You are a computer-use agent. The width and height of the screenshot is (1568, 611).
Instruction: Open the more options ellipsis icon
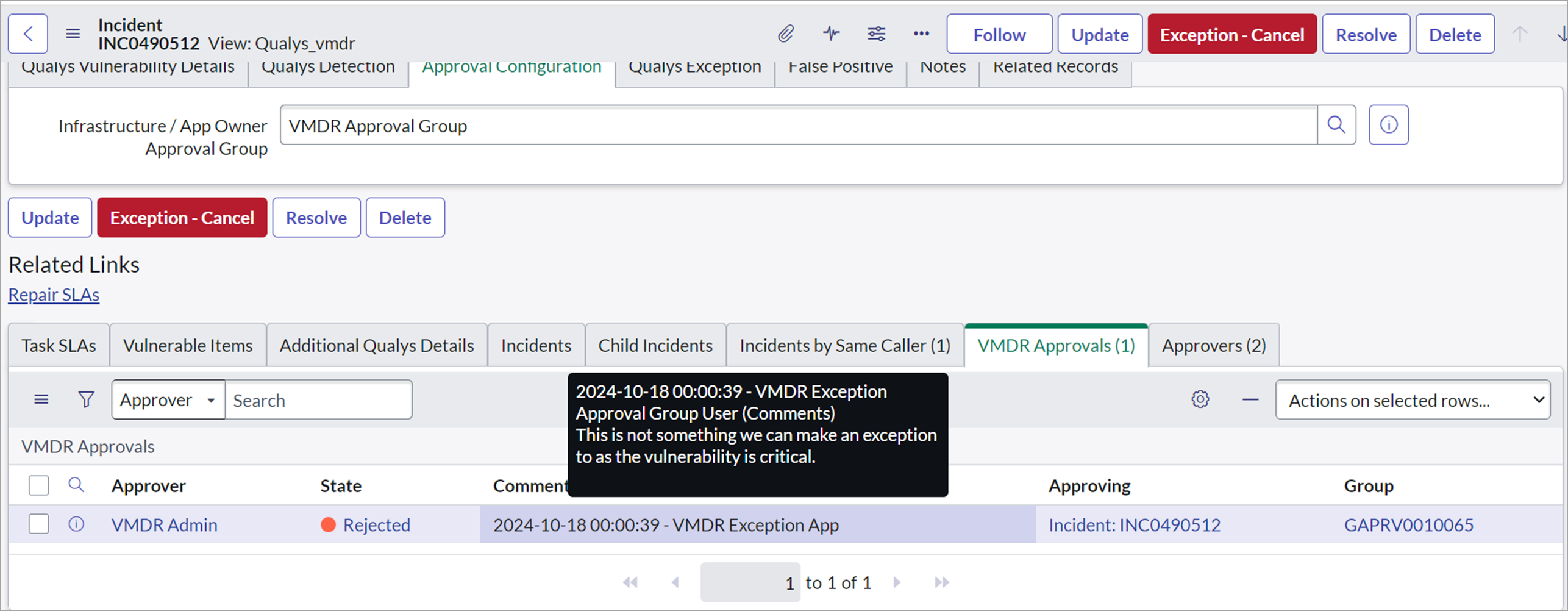[921, 34]
